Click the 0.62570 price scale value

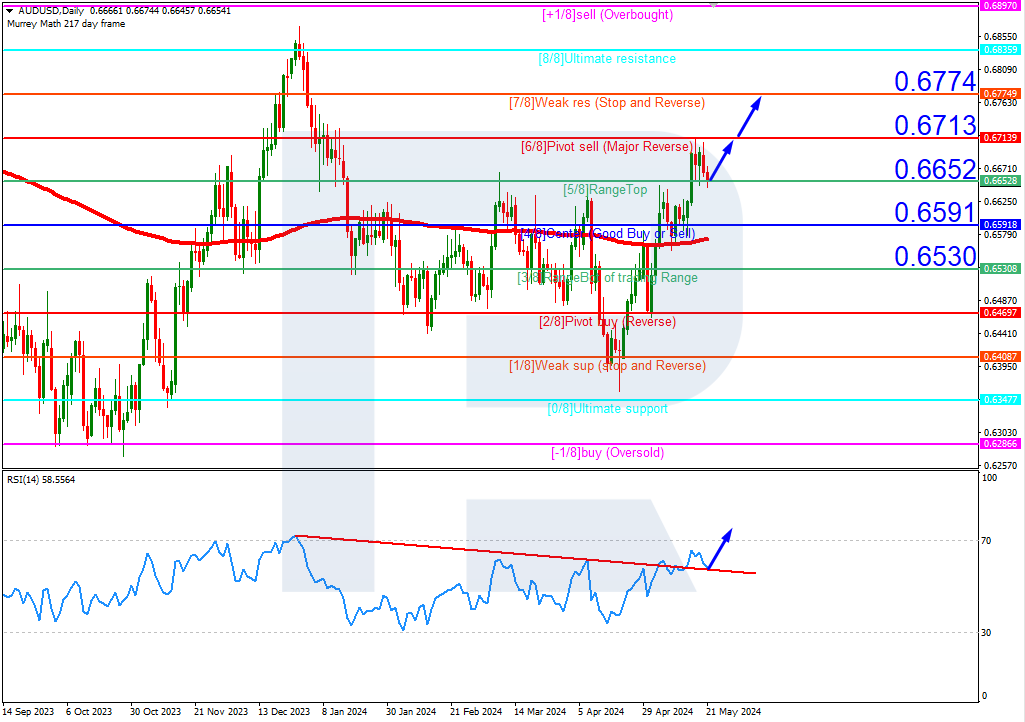[x=1000, y=466]
